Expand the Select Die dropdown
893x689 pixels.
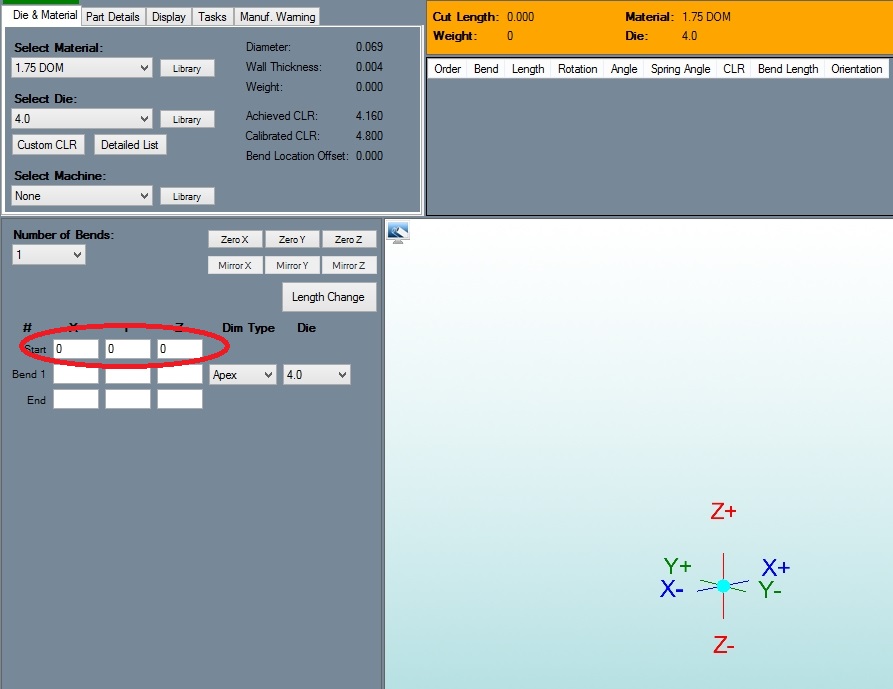click(x=82, y=119)
